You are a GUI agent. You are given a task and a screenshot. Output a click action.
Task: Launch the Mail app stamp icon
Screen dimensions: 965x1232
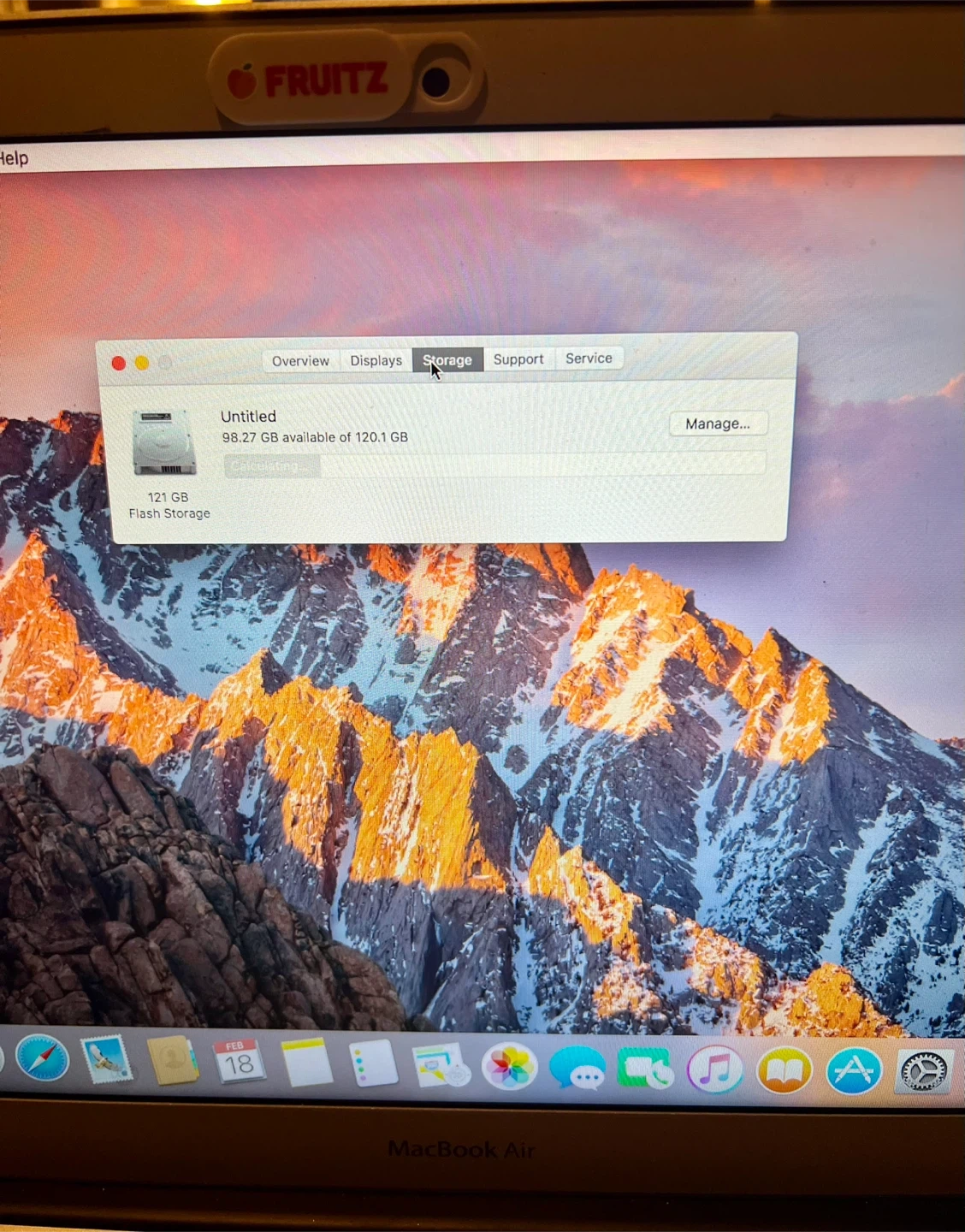(107, 1060)
